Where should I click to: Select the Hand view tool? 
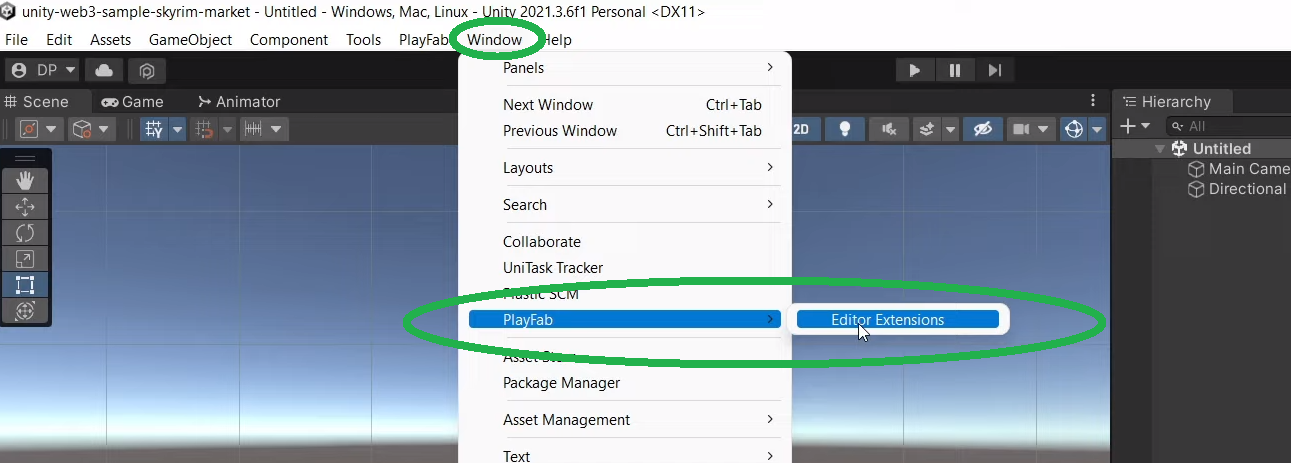(25, 181)
